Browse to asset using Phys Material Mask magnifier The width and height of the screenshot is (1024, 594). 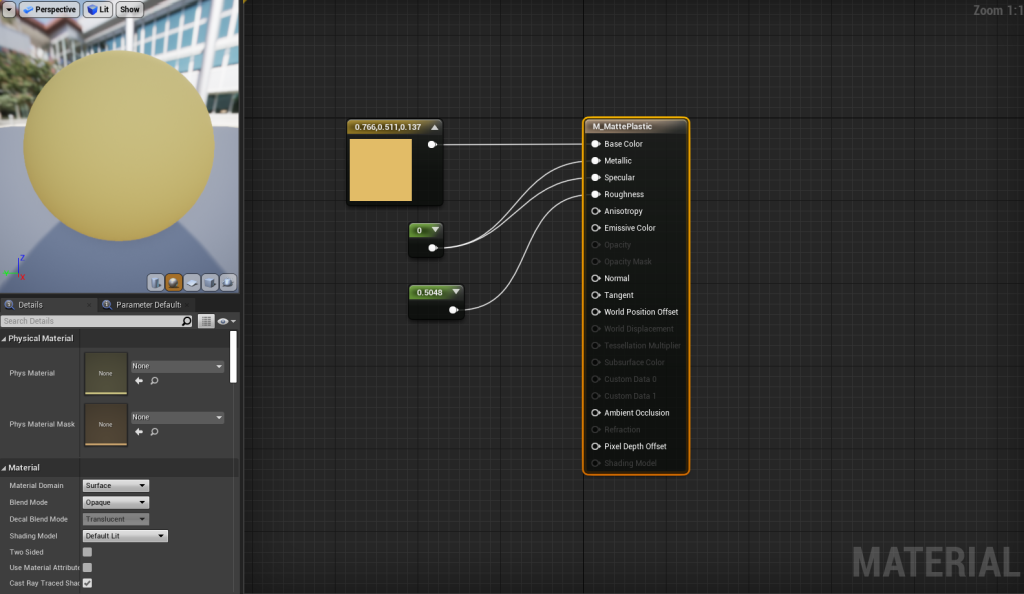tap(154, 432)
